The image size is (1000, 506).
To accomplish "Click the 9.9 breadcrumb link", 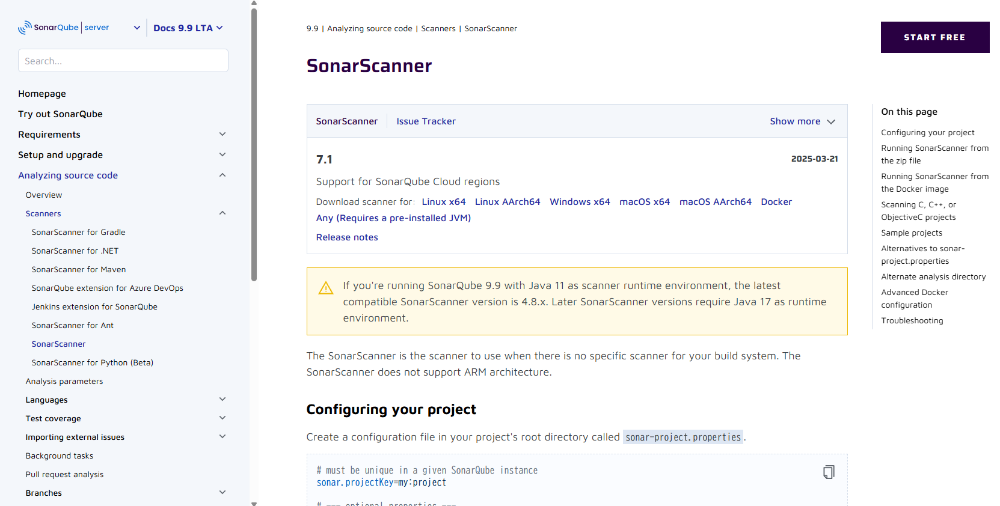I will click(312, 29).
